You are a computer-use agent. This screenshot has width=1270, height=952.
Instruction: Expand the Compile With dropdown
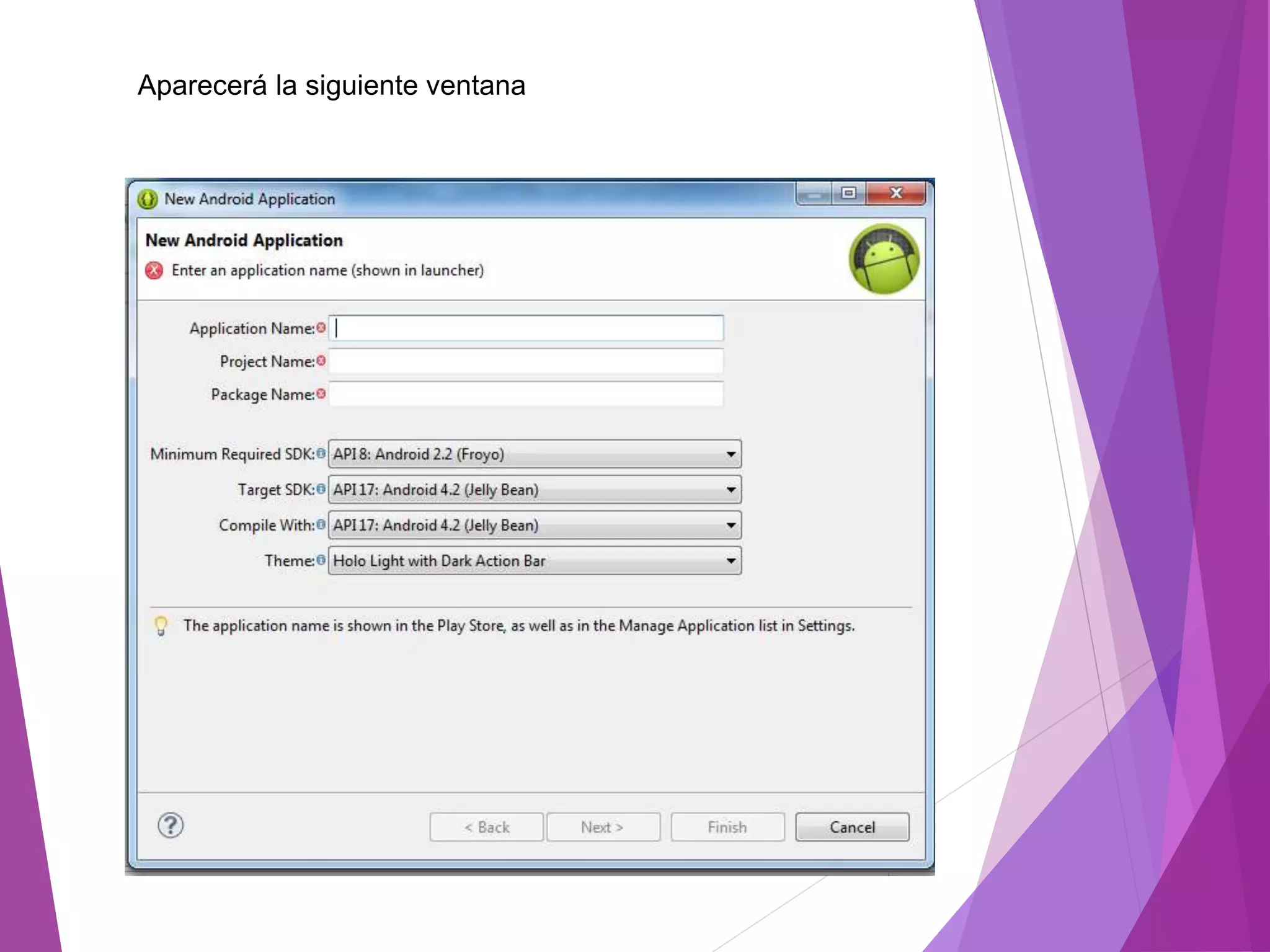pos(535,525)
